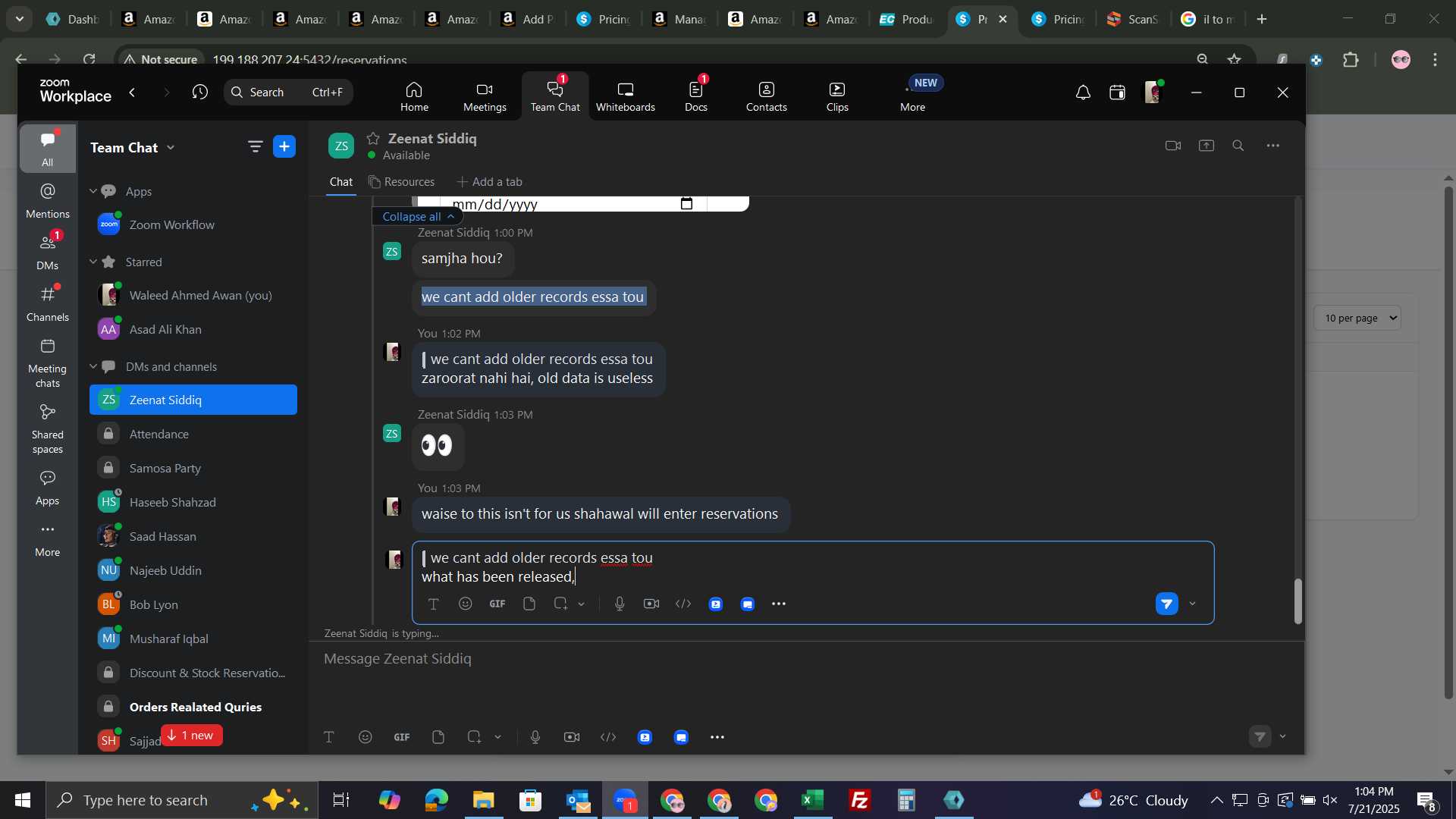Open Apps in the left sidebar
The image size is (1456, 819).
(48, 488)
